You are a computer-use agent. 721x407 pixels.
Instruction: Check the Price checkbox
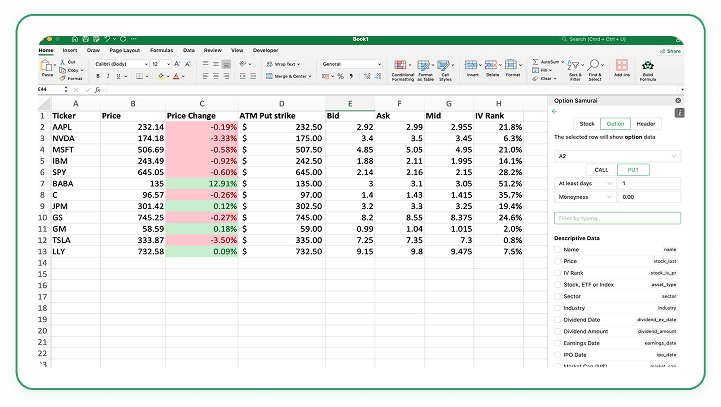point(557,261)
